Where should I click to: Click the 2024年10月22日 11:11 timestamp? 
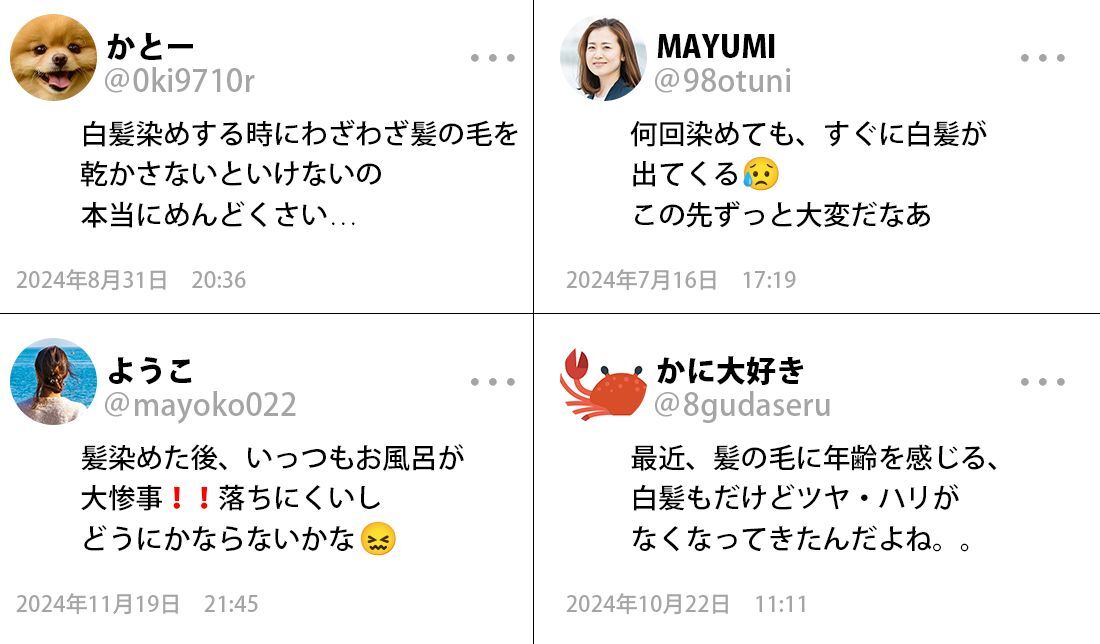coord(687,604)
